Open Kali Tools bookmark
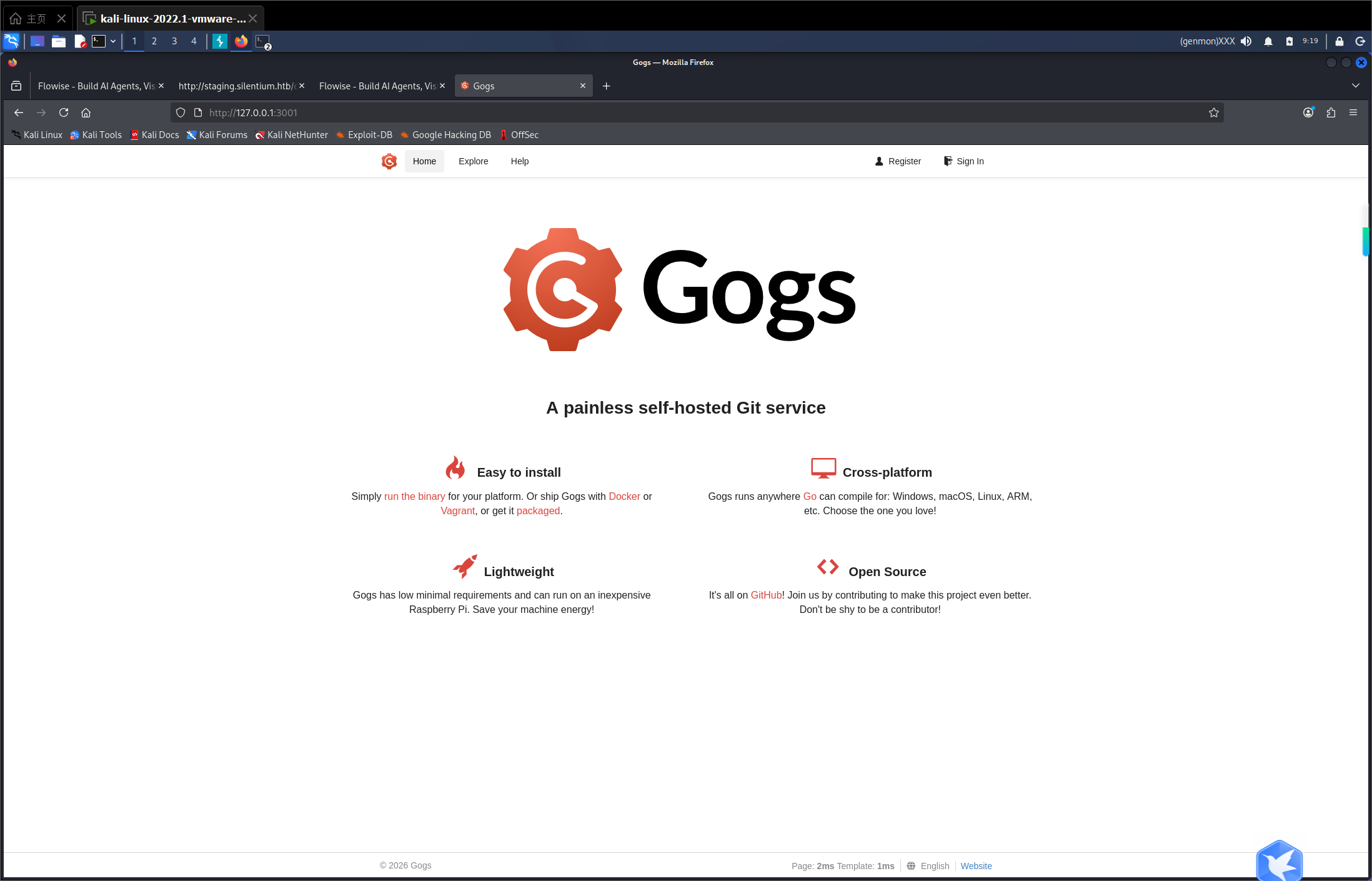The image size is (1372, 881). [96, 135]
